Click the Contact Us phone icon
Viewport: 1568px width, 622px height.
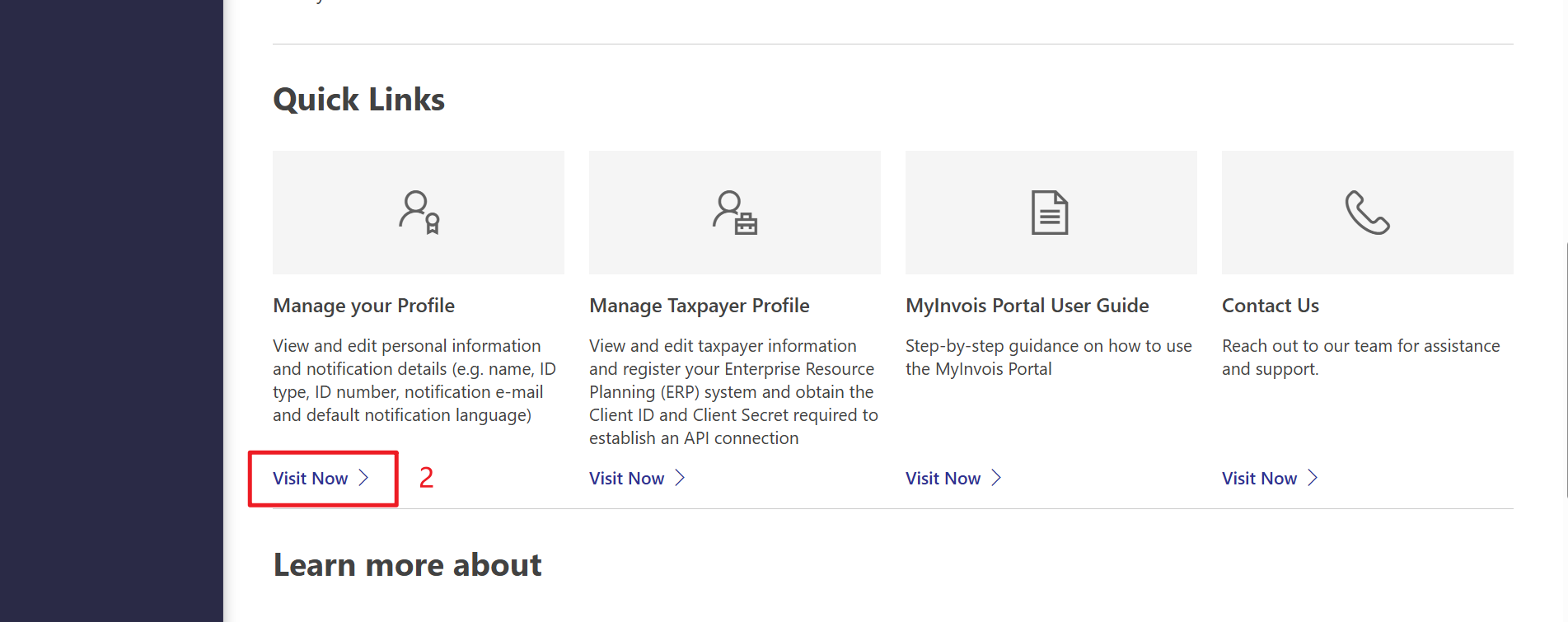1367,213
